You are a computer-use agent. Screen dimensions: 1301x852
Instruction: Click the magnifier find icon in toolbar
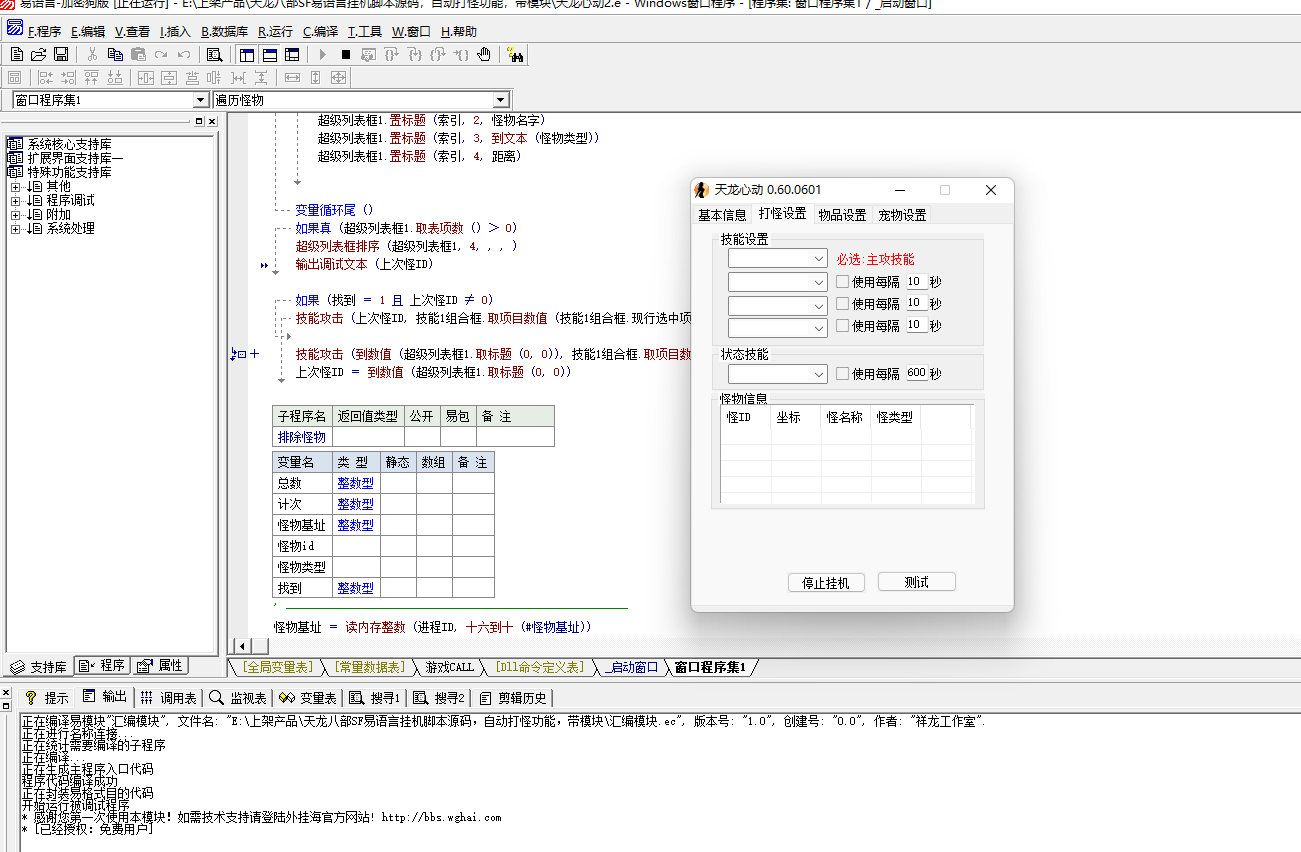213,54
